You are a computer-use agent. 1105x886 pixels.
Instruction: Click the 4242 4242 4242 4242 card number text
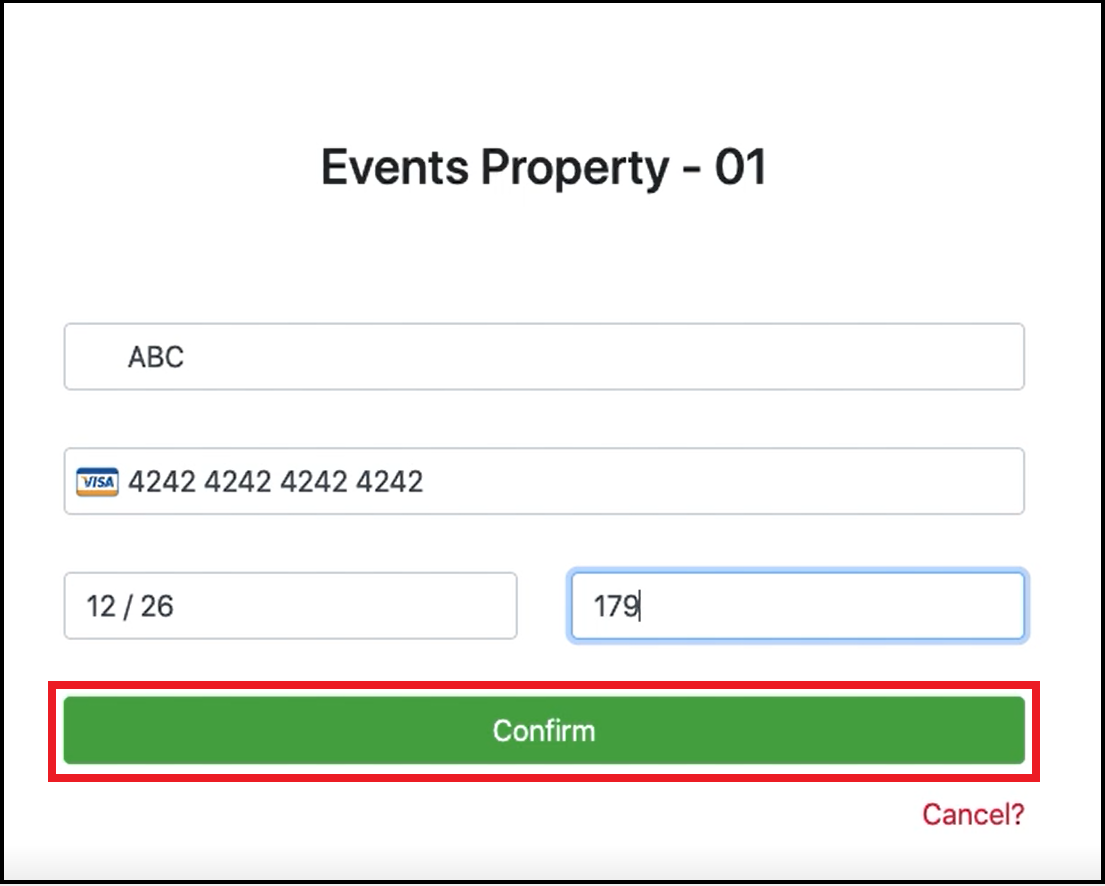pyautogui.click(x=276, y=483)
